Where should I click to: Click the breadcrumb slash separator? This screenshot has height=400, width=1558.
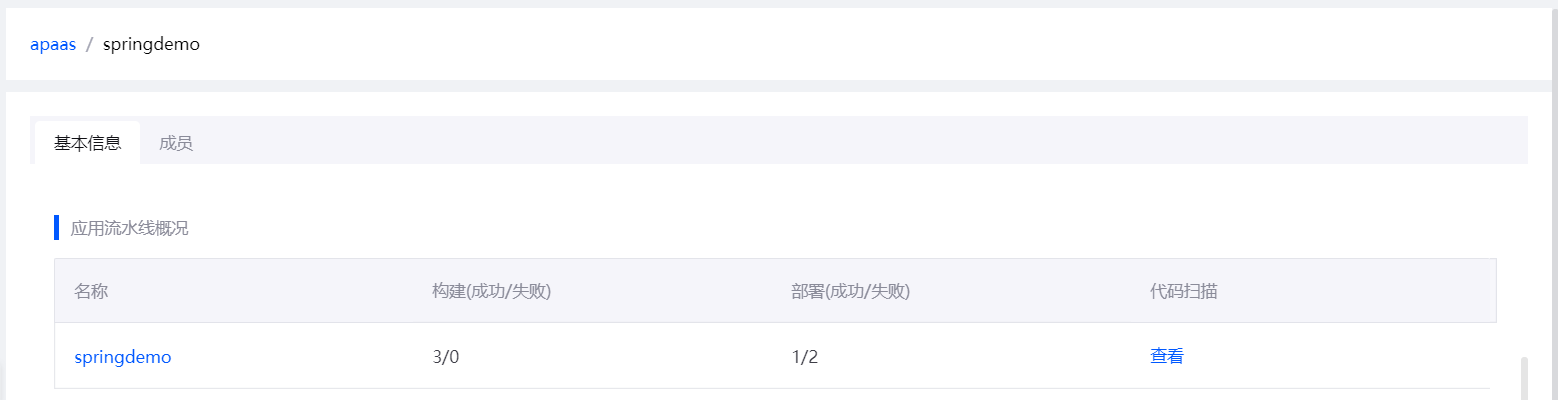tap(89, 45)
